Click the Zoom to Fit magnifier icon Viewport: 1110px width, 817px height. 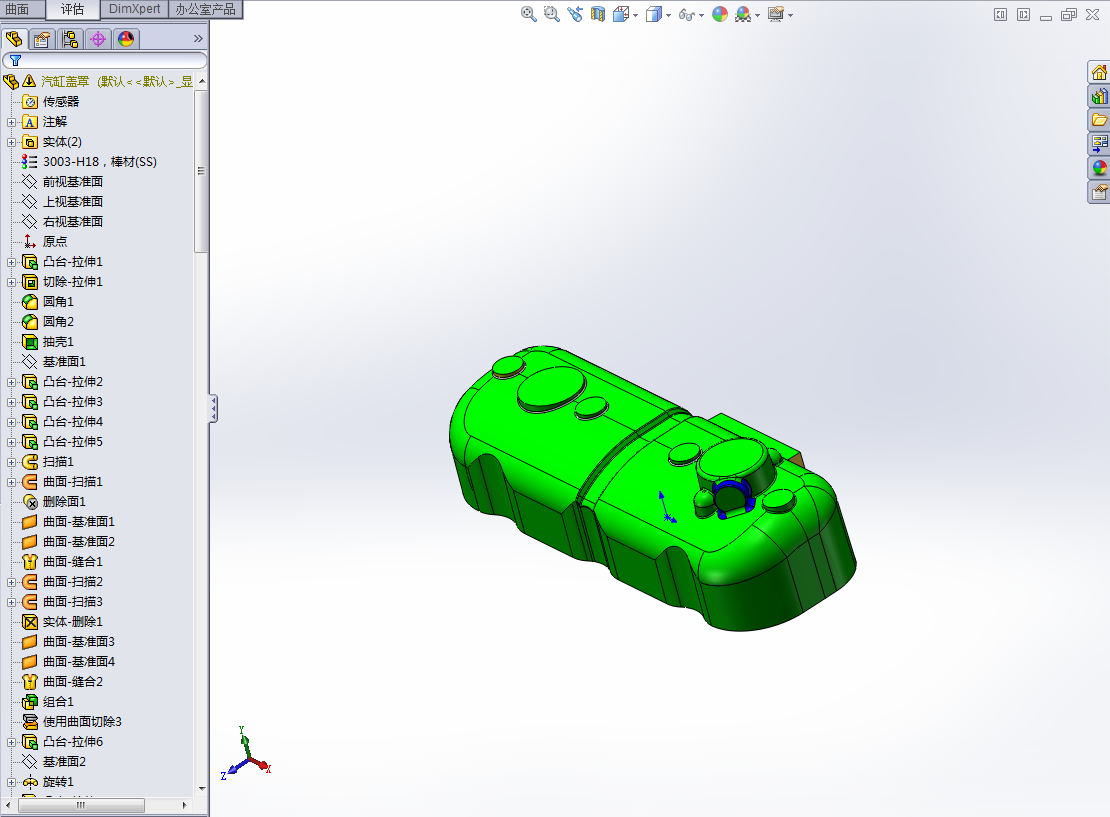tap(528, 14)
